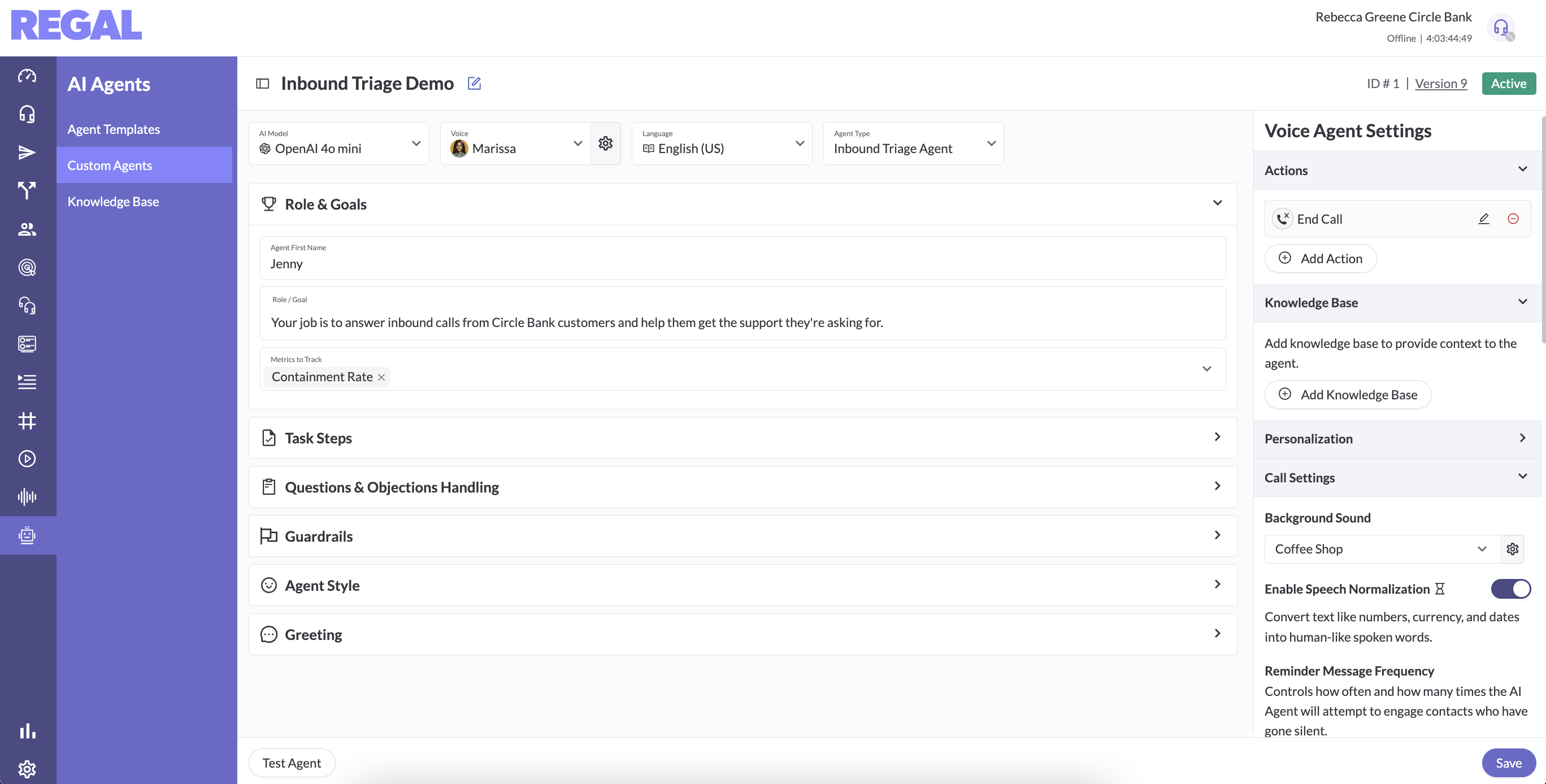The width and height of the screenshot is (1546, 784).
Task: Open voice settings gear next to Marissa
Action: [x=606, y=143]
